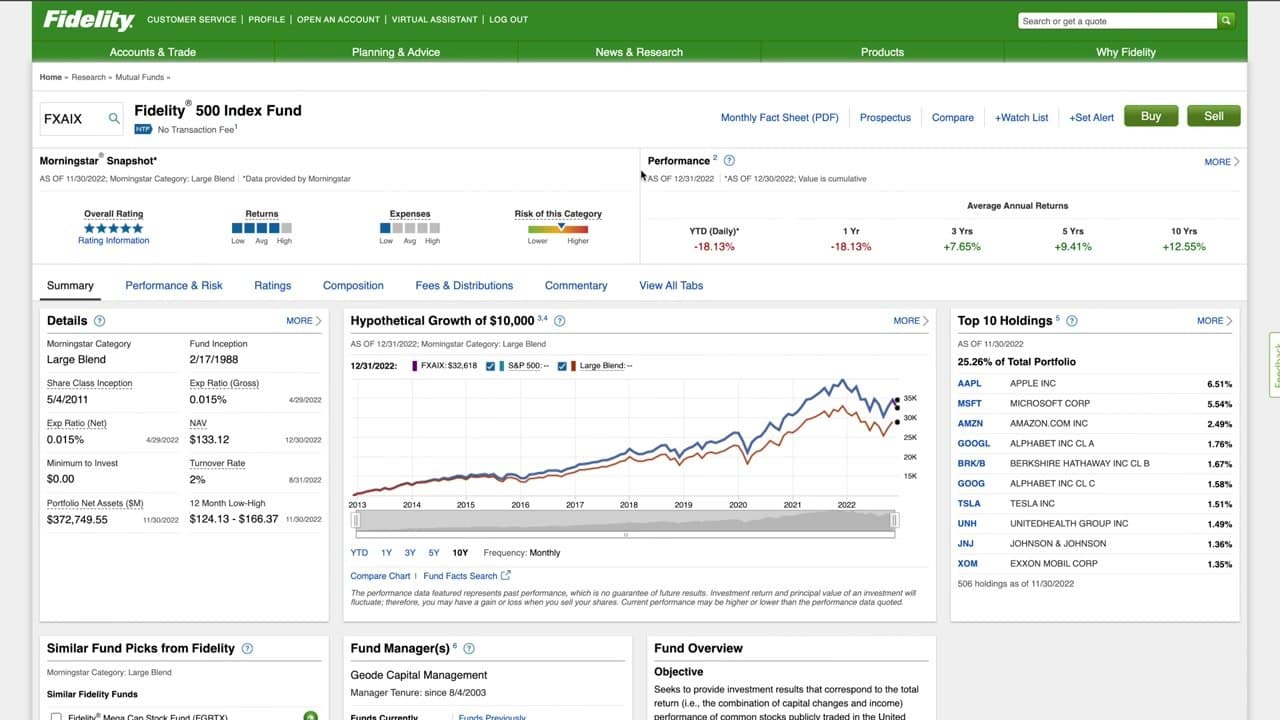
Task: Click the left handle of chart range slider
Action: click(355, 520)
